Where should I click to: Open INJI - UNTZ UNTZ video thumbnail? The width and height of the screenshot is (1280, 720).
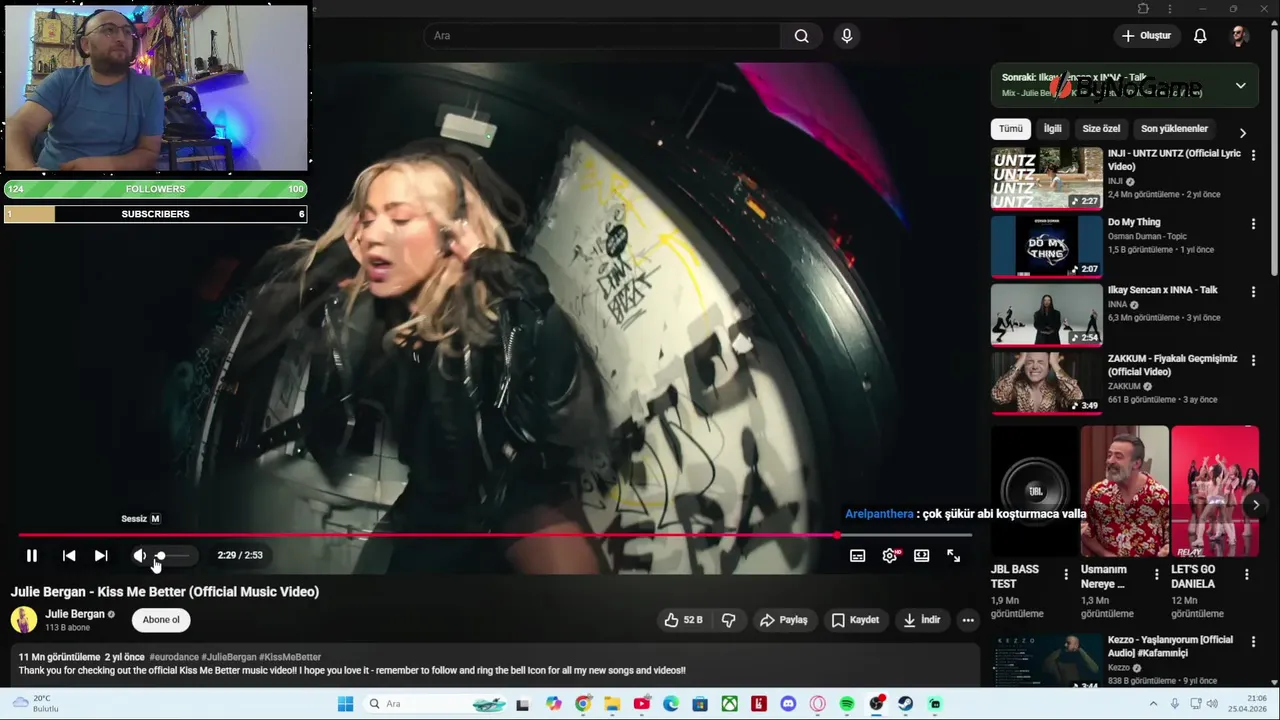click(x=1046, y=178)
